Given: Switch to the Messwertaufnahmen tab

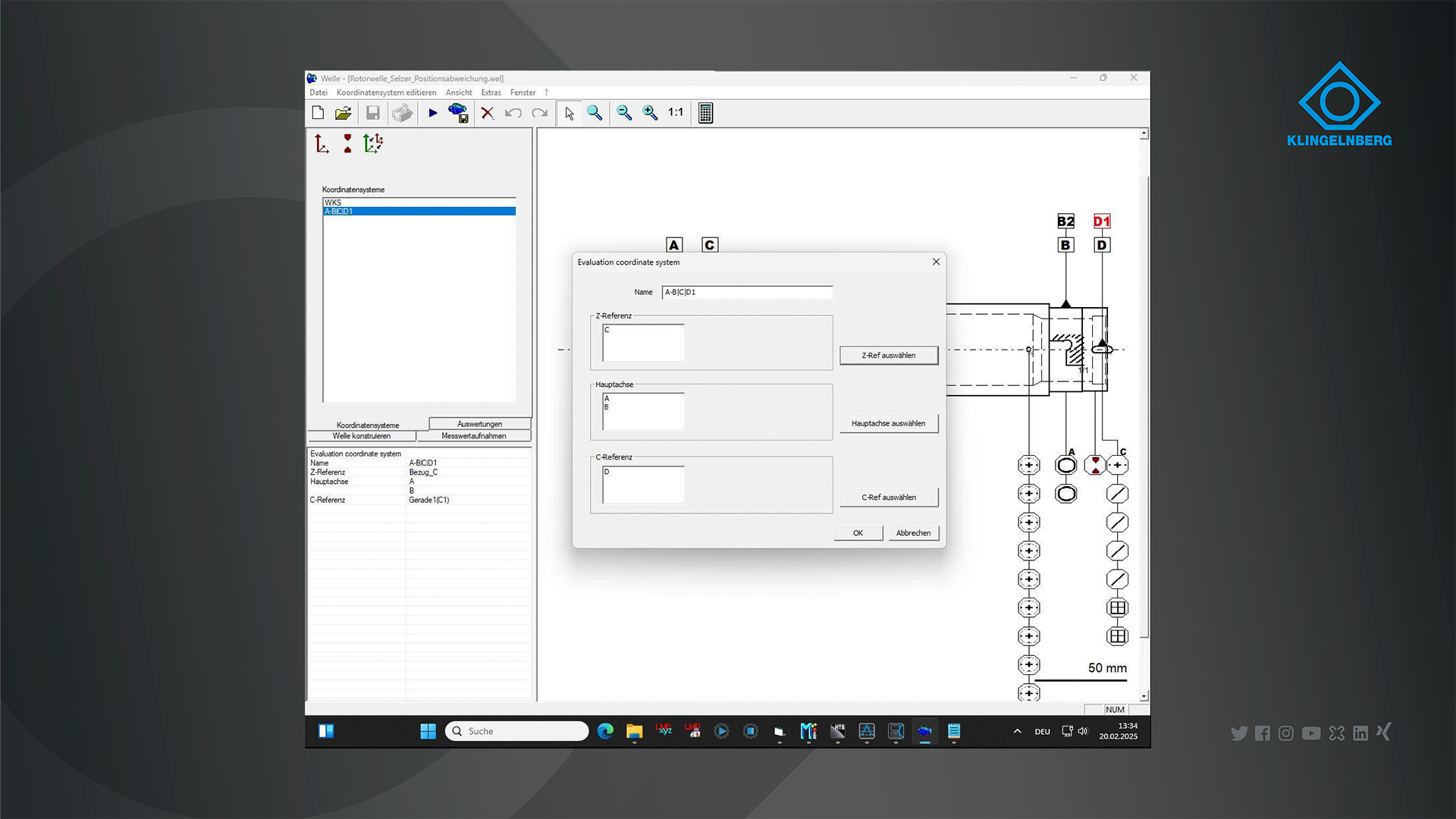Looking at the screenshot, I should pyautogui.click(x=474, y=436).
